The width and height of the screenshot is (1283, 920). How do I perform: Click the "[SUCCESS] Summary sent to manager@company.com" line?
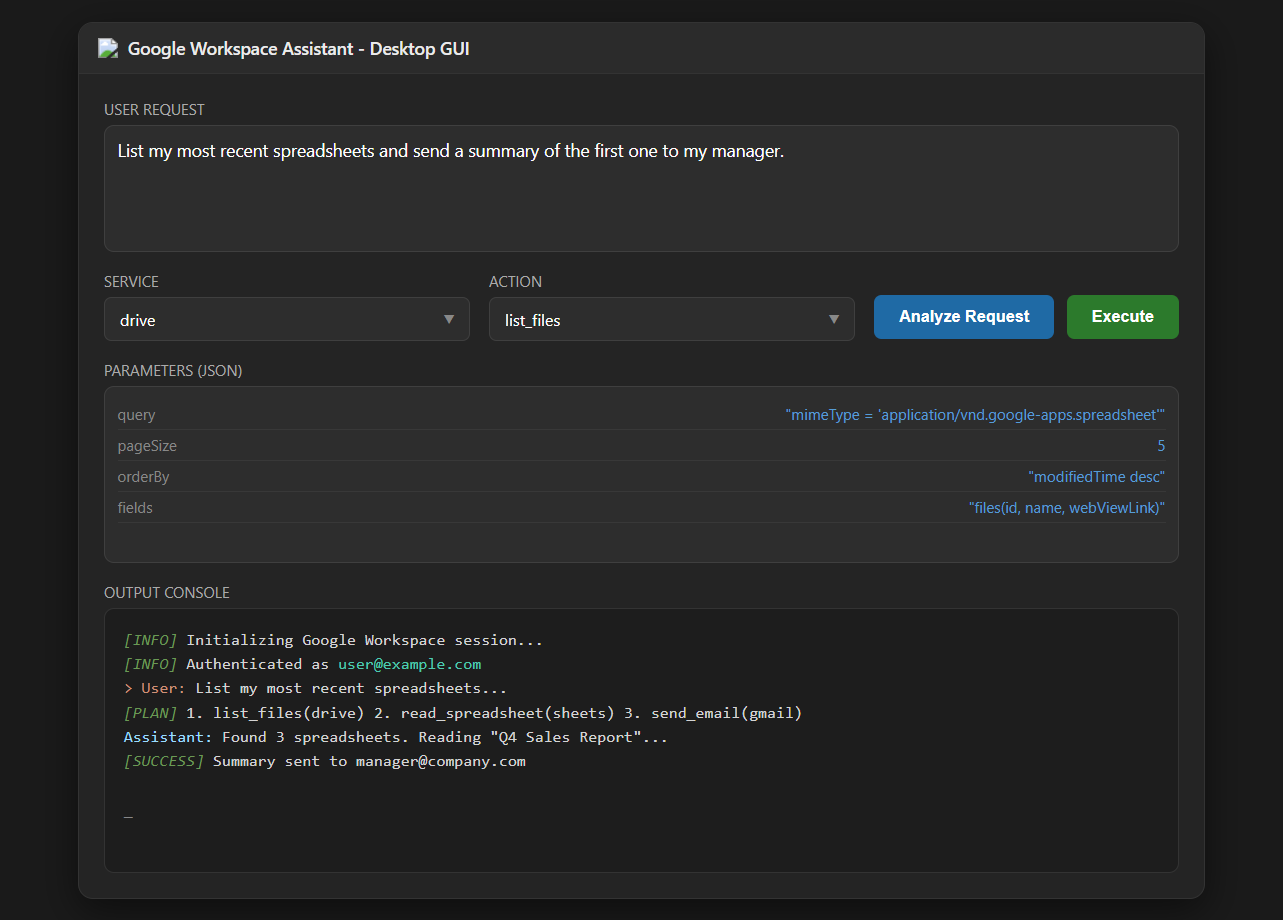coord(324,761)
